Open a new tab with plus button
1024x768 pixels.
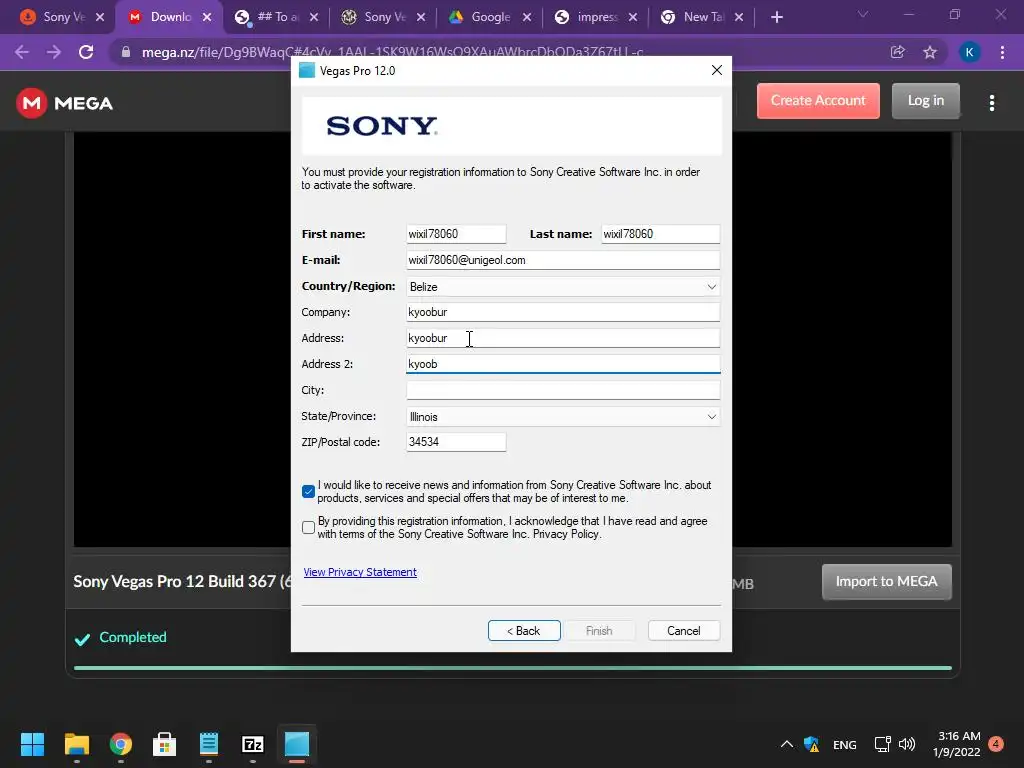click(776, 17)
